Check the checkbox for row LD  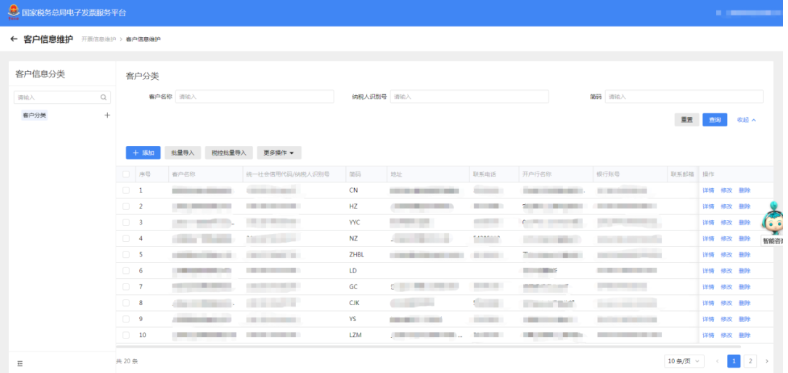coord(126,271)
